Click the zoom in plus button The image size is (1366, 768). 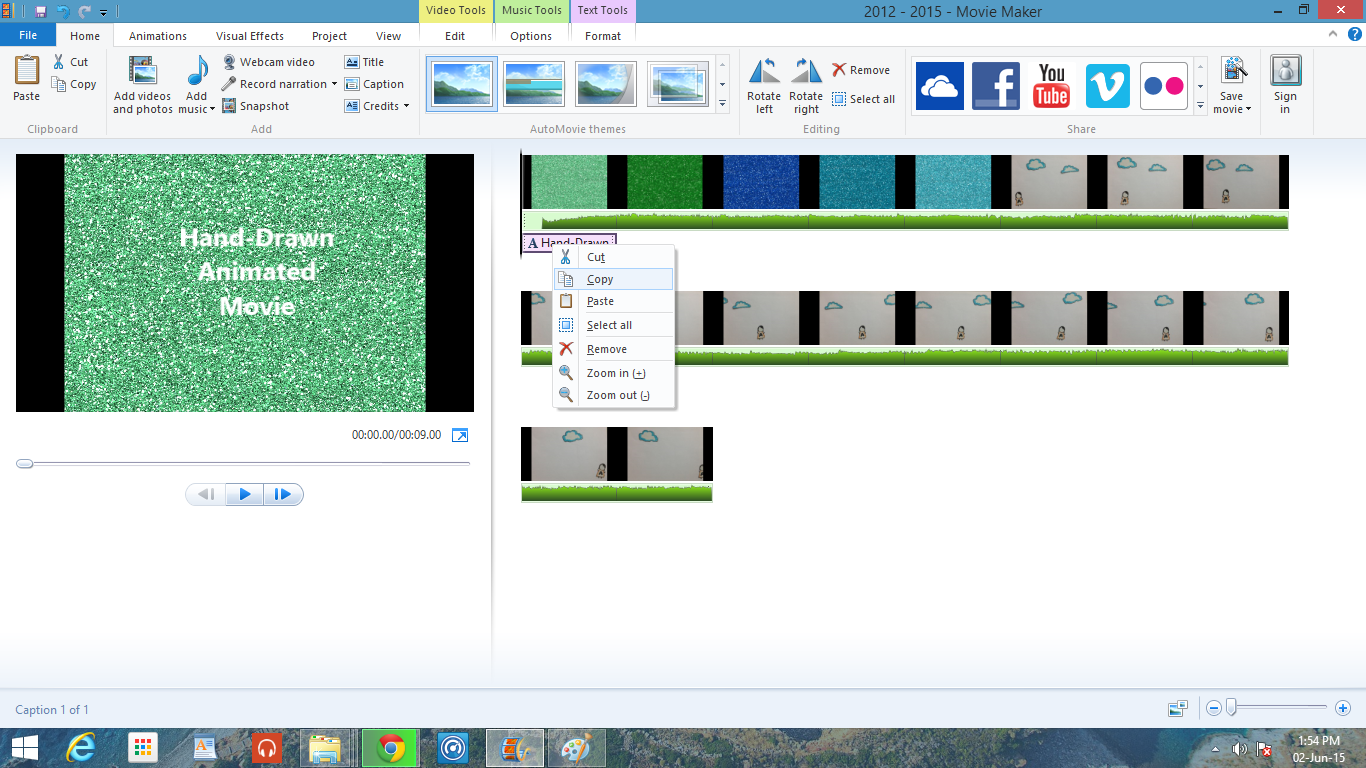pos(1343,708)
